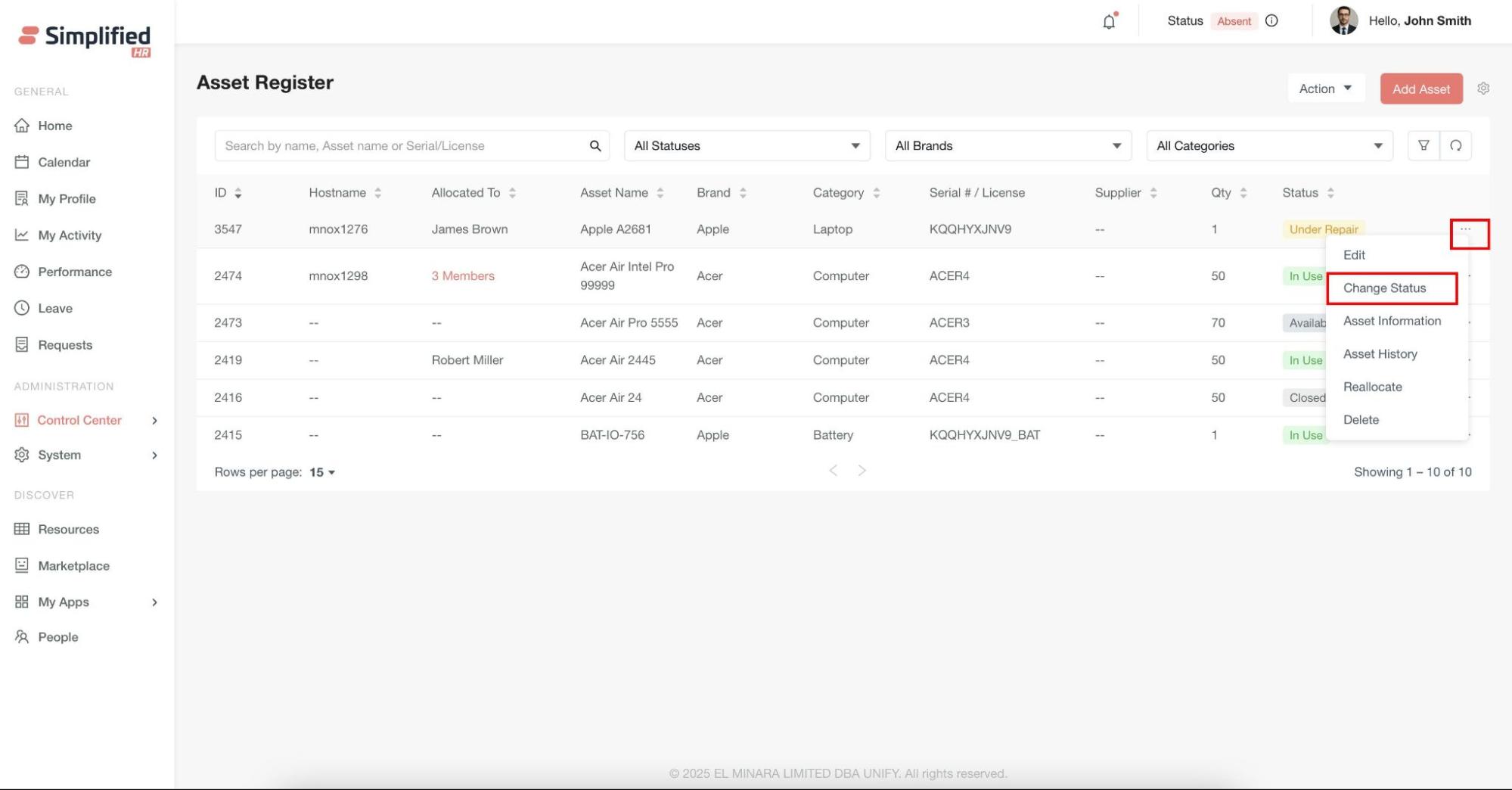Open the notifications bell
The image size is (1512, 790).
(1109, 21)
